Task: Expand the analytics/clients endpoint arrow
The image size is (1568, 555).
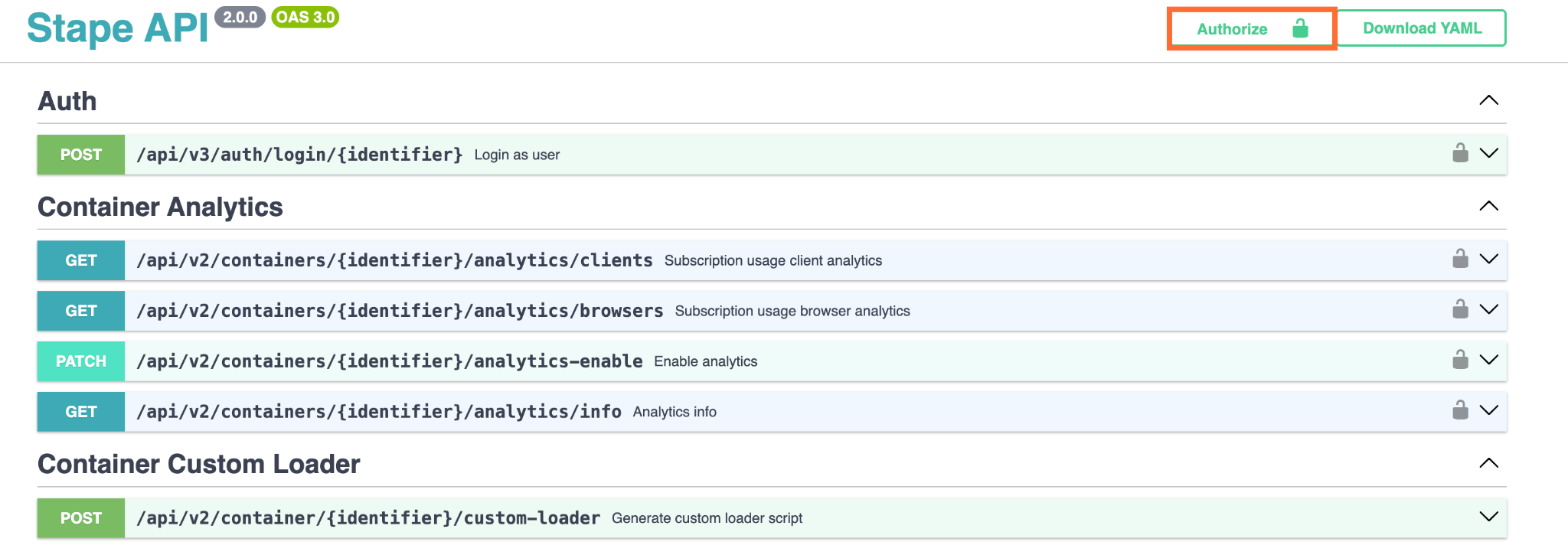Action: coord(1488,259)
